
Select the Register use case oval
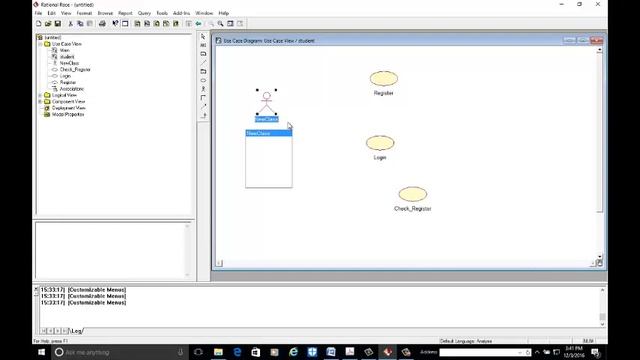click(x=384, y=78)
